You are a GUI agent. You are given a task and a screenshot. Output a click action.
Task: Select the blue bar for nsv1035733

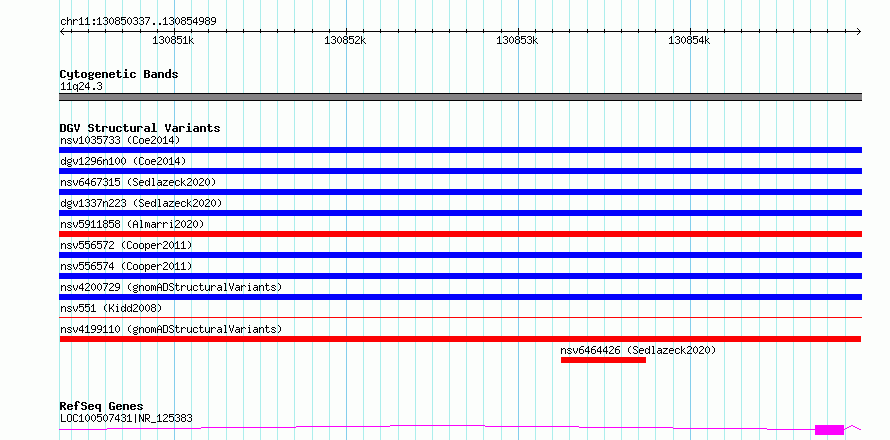point(460,150)
